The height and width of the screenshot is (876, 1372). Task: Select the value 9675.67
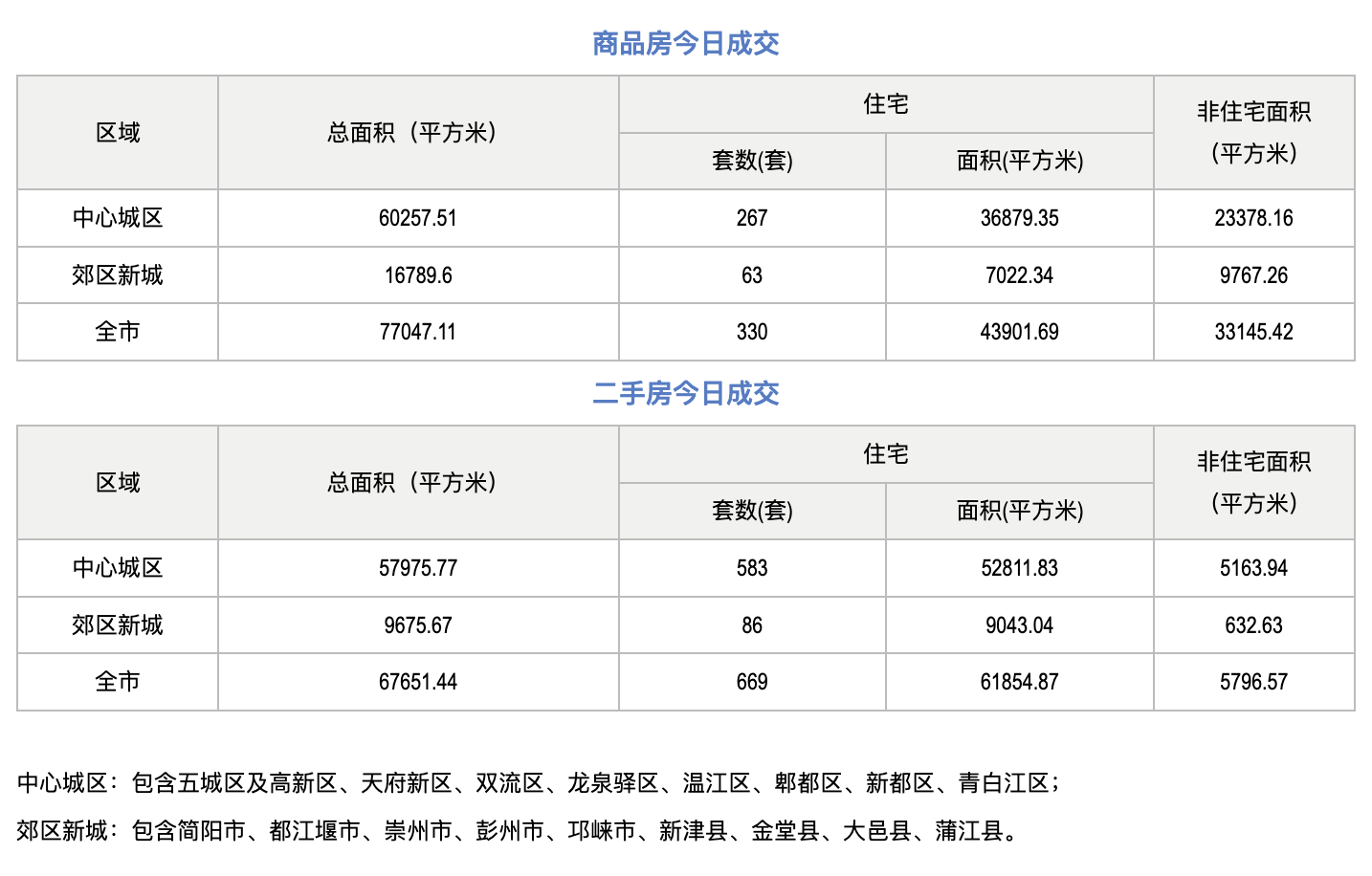418,625
